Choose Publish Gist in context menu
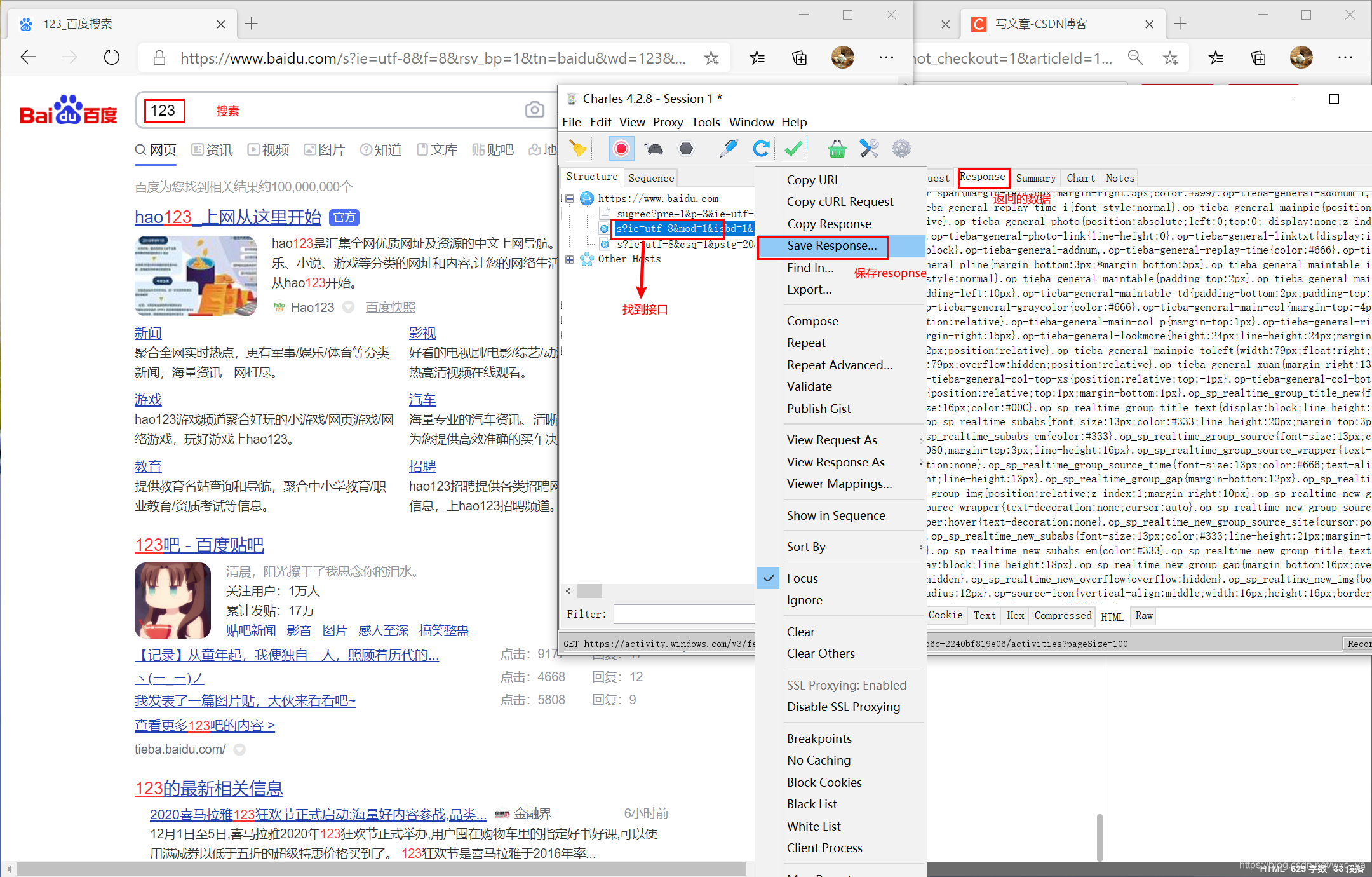 pos(819,409)
